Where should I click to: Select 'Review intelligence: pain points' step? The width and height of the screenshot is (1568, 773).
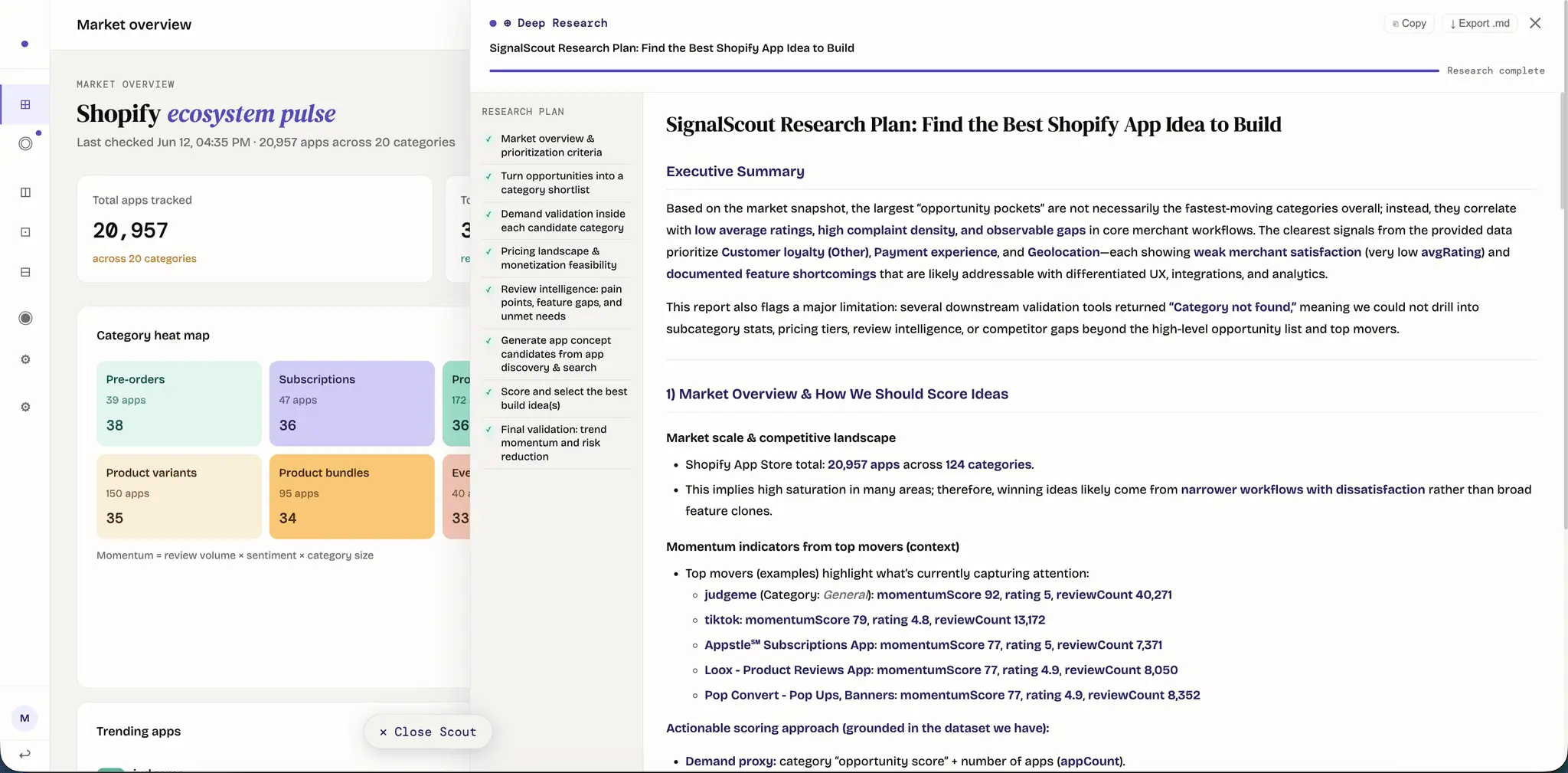coord(556,303)
